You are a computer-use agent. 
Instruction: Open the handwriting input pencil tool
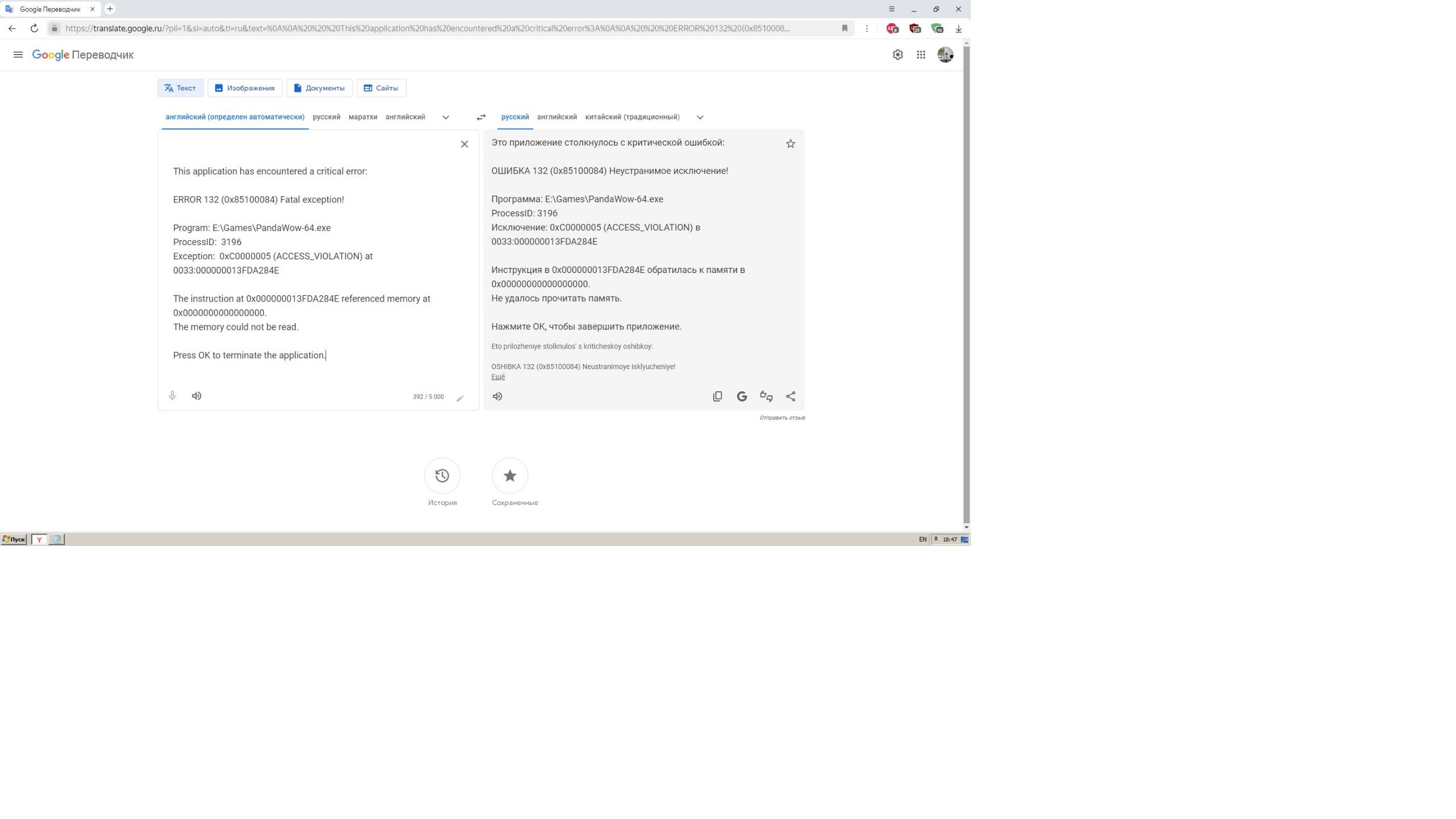tap(460, 398)
